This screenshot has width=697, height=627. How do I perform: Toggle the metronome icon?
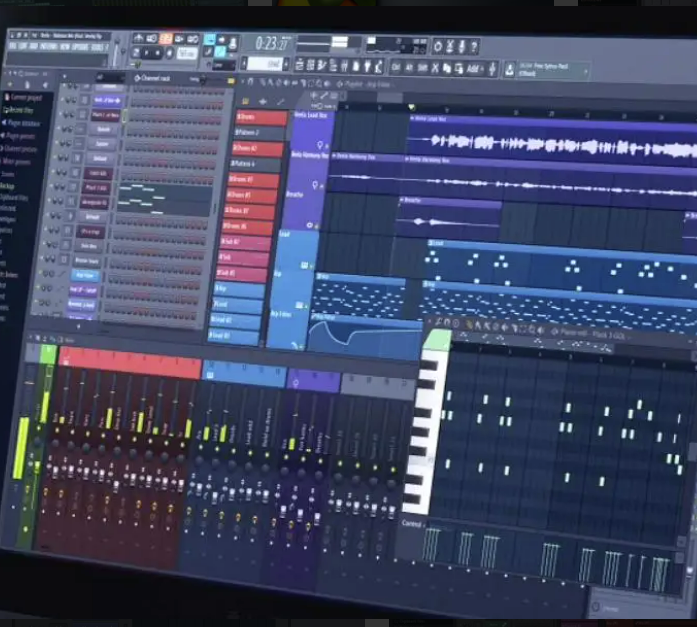coord(139,38)
